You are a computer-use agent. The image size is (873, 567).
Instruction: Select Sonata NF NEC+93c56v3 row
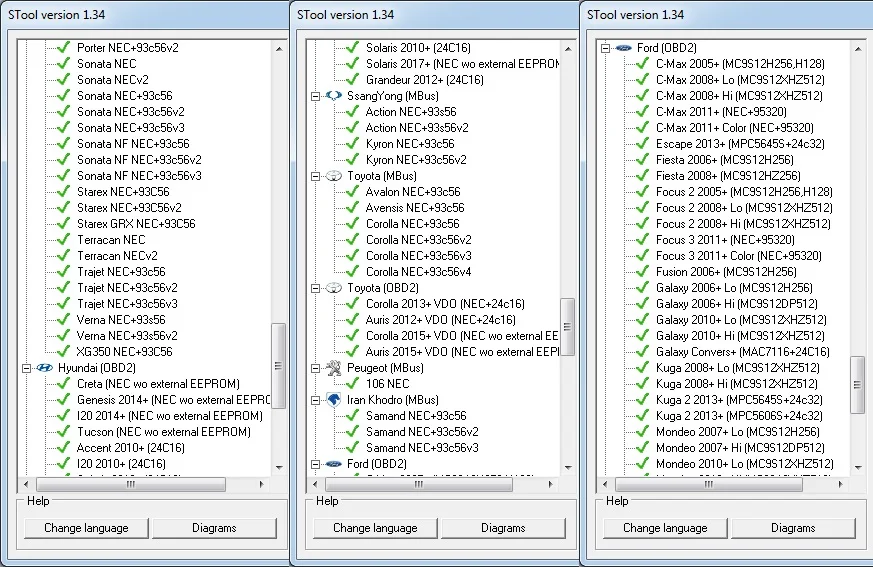(139, 176)
